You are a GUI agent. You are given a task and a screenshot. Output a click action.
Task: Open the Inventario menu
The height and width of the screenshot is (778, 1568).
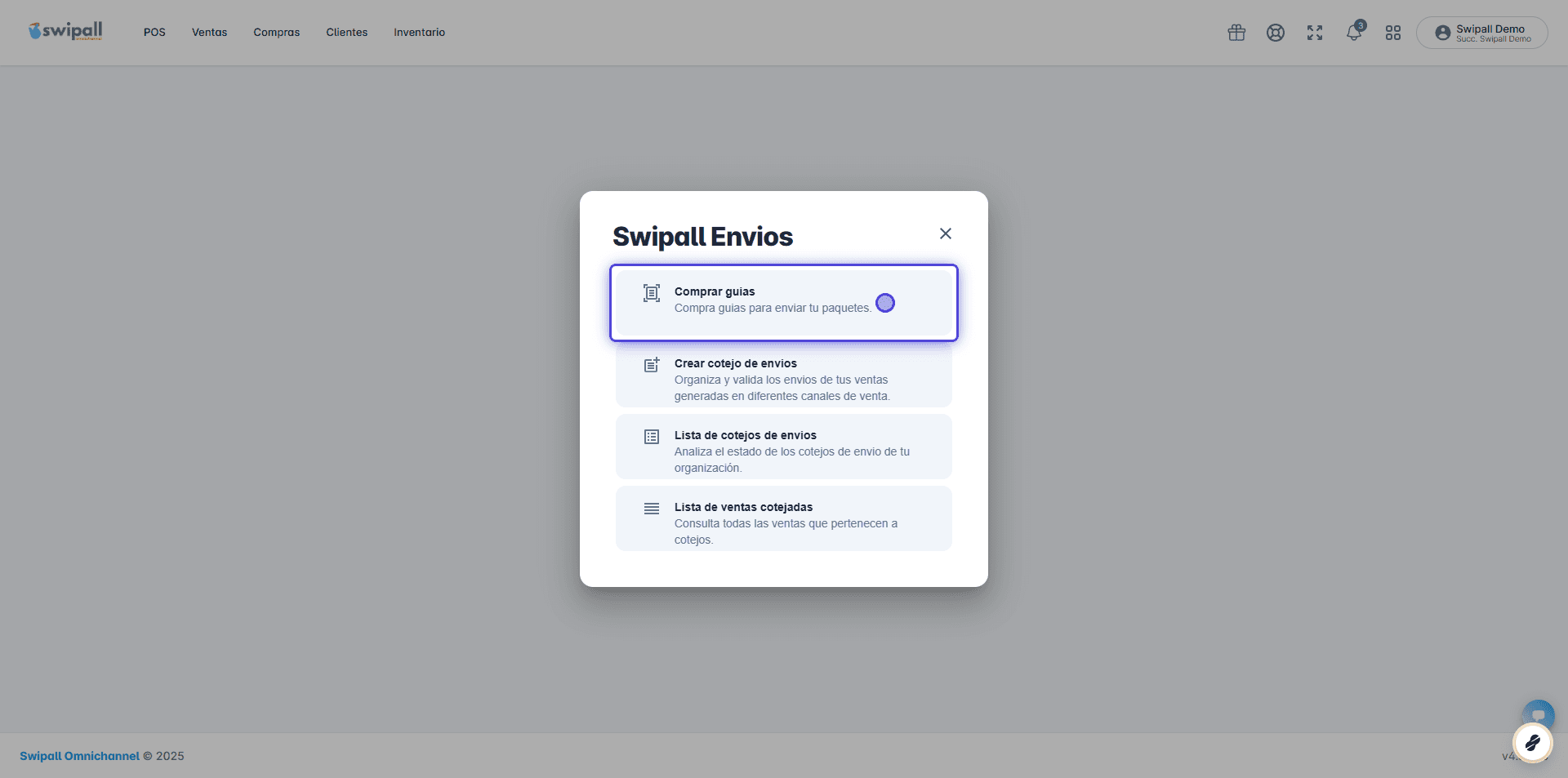(x=420, y=33)
